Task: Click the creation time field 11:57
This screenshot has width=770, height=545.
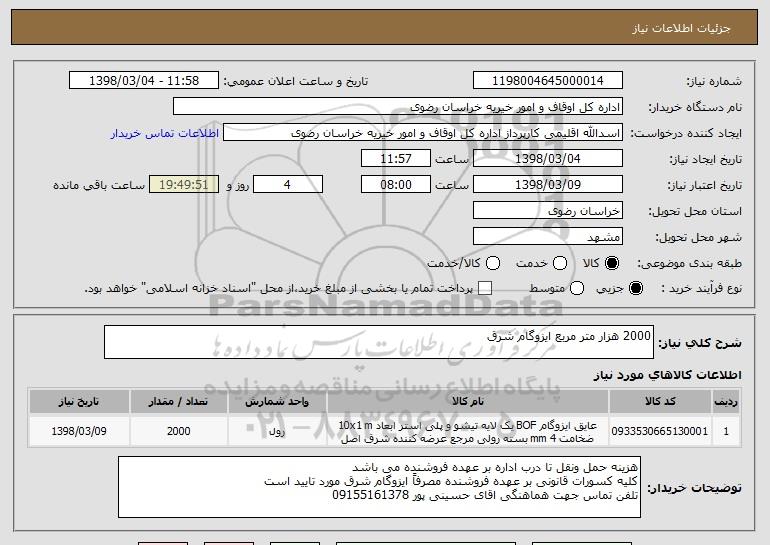Action: (396, 159)
